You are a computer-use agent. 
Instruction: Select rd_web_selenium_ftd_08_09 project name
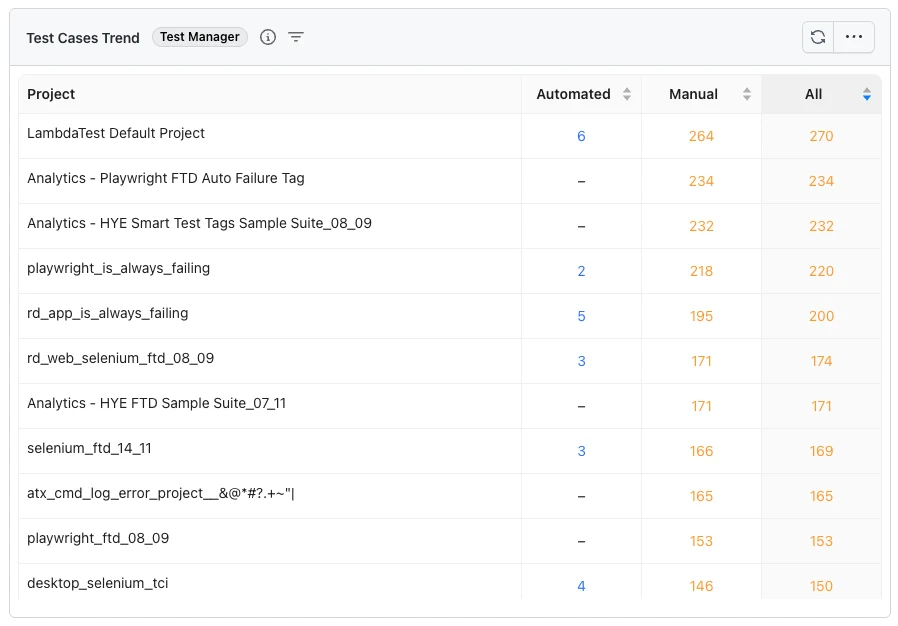(x=120, y=358)
